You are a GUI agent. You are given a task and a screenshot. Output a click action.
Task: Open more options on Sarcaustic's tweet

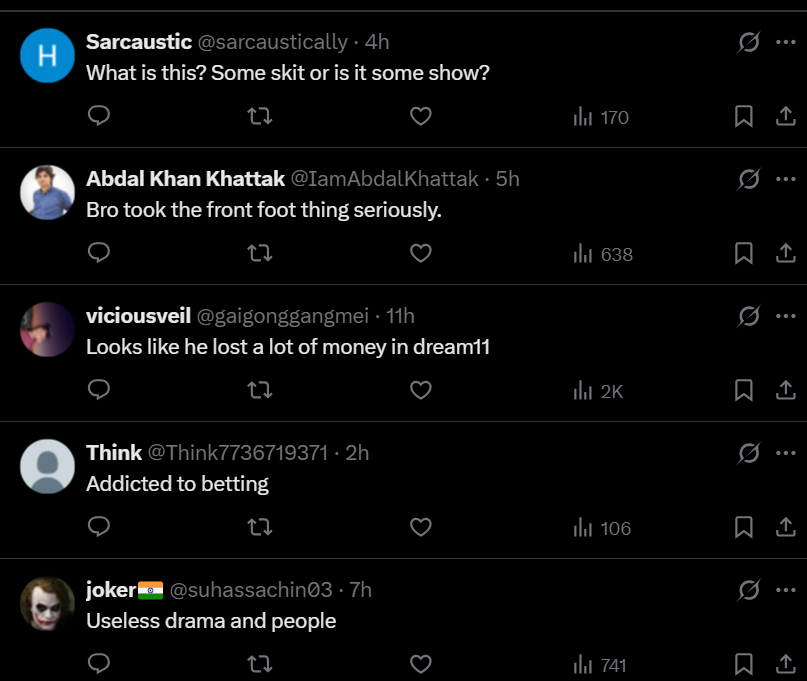point(785,42)
